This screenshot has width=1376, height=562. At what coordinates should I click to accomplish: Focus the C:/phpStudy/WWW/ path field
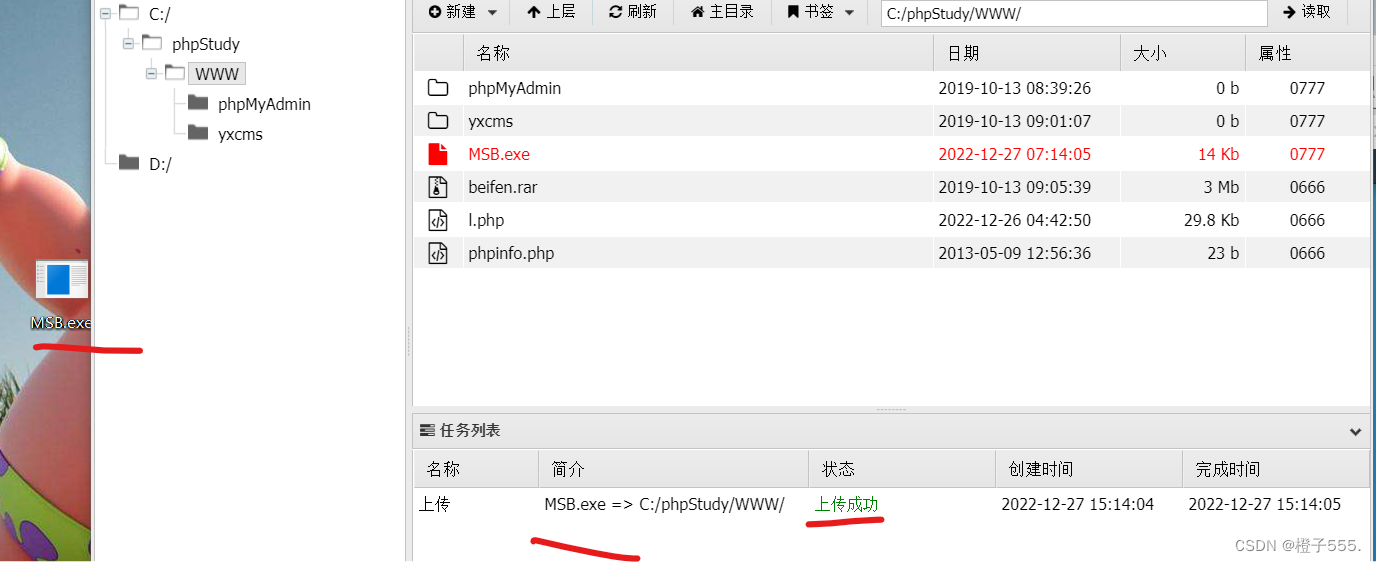1074,13
